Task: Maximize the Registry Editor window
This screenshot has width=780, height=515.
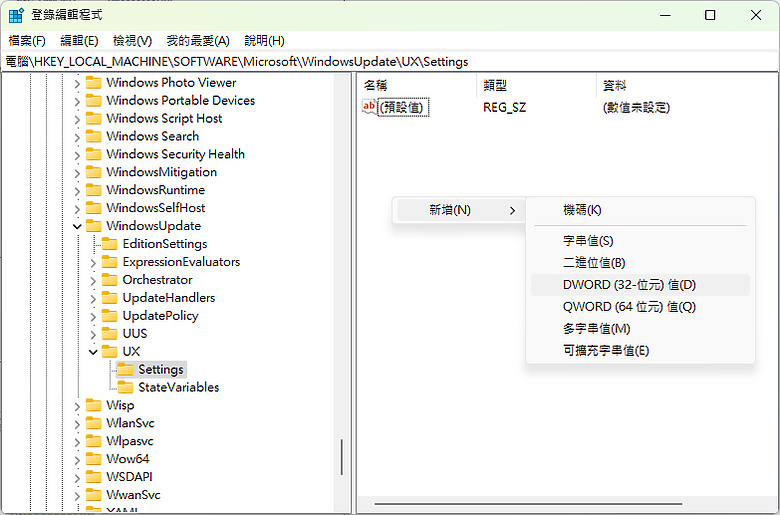Action: 710,15
